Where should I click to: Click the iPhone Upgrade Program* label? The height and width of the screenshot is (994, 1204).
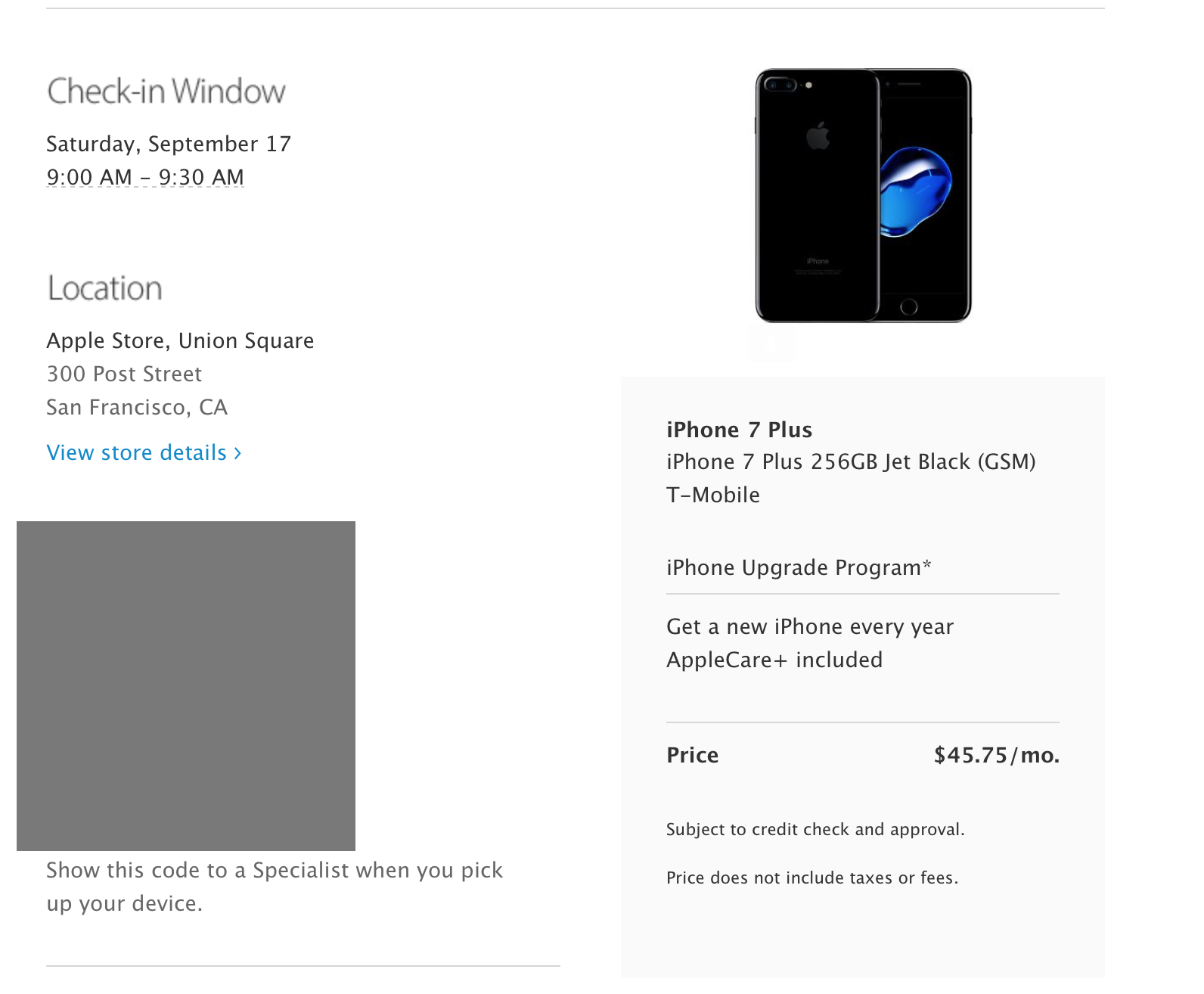pyautogui.click(x=799, y=567)
